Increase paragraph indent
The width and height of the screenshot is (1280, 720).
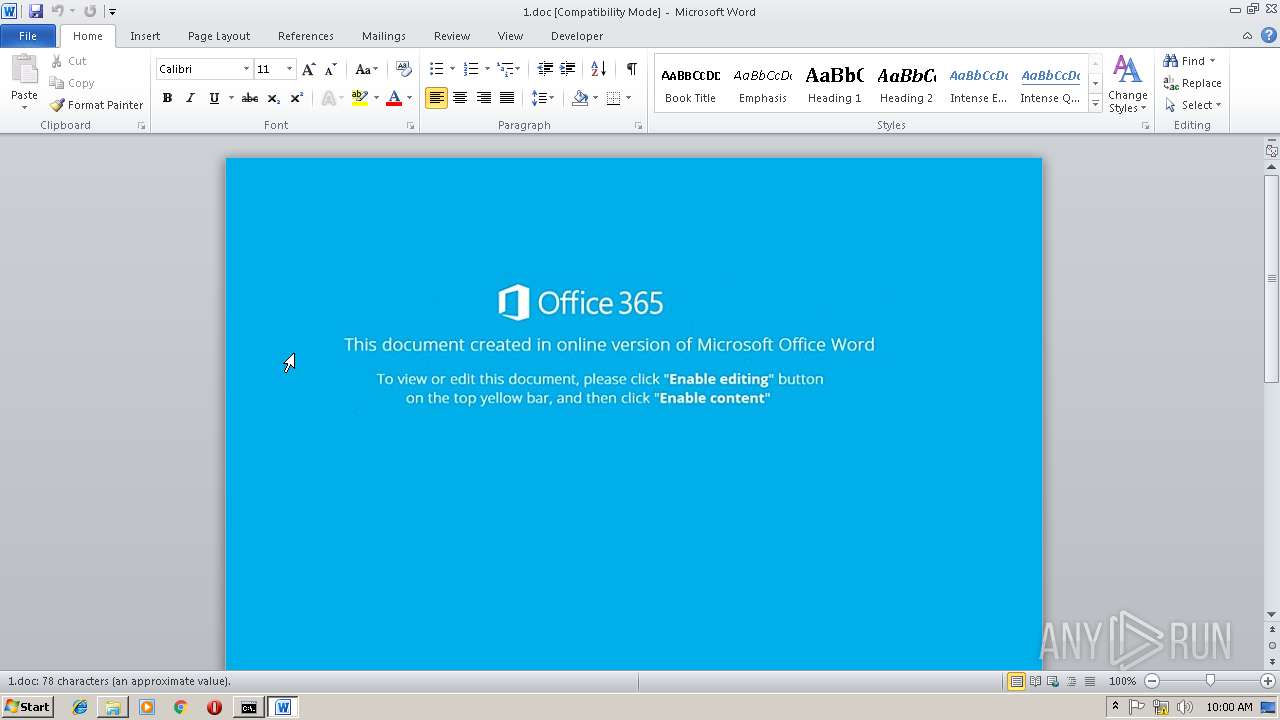point(567,69)
